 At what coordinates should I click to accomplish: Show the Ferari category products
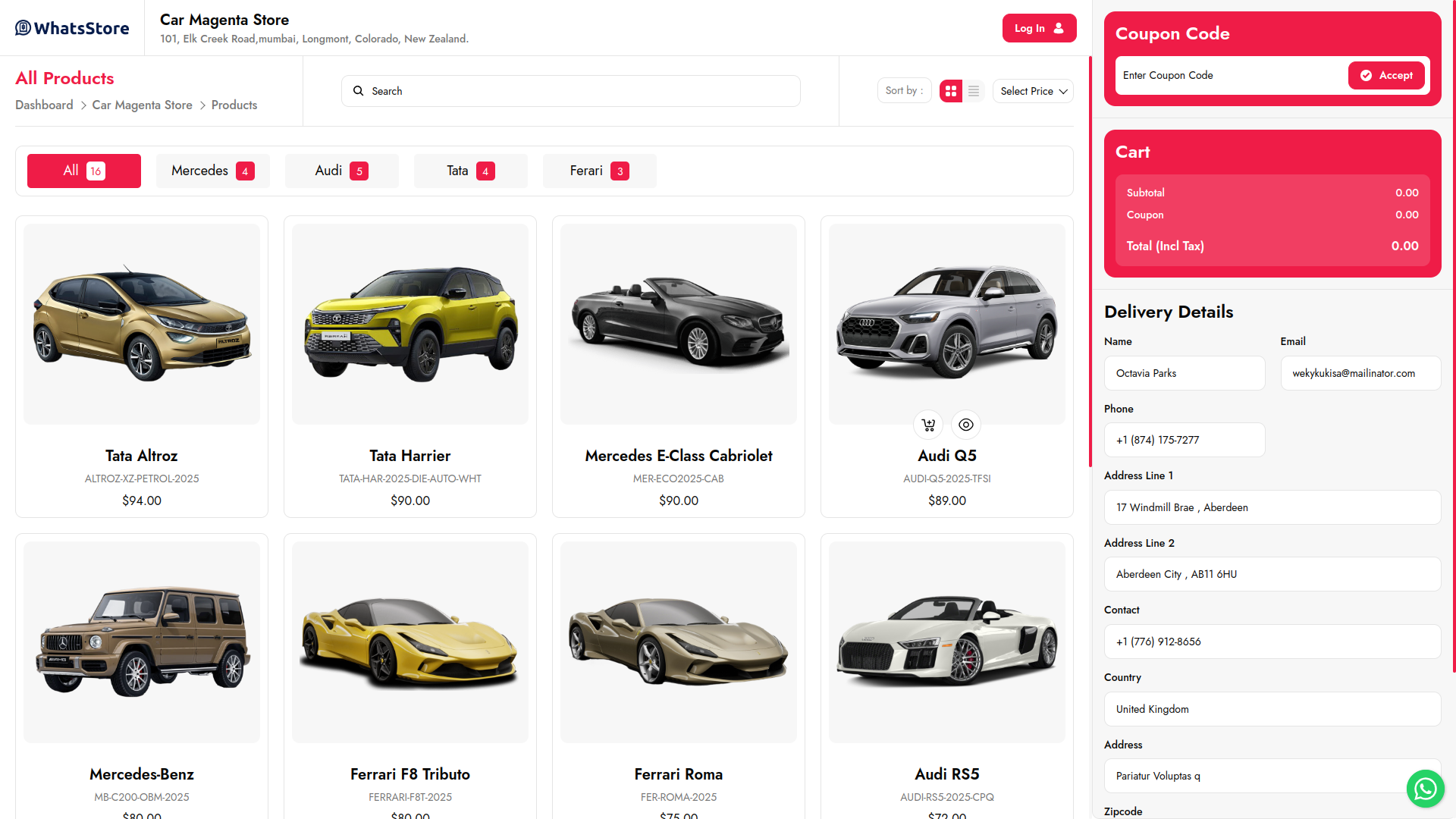click(599, 171)
